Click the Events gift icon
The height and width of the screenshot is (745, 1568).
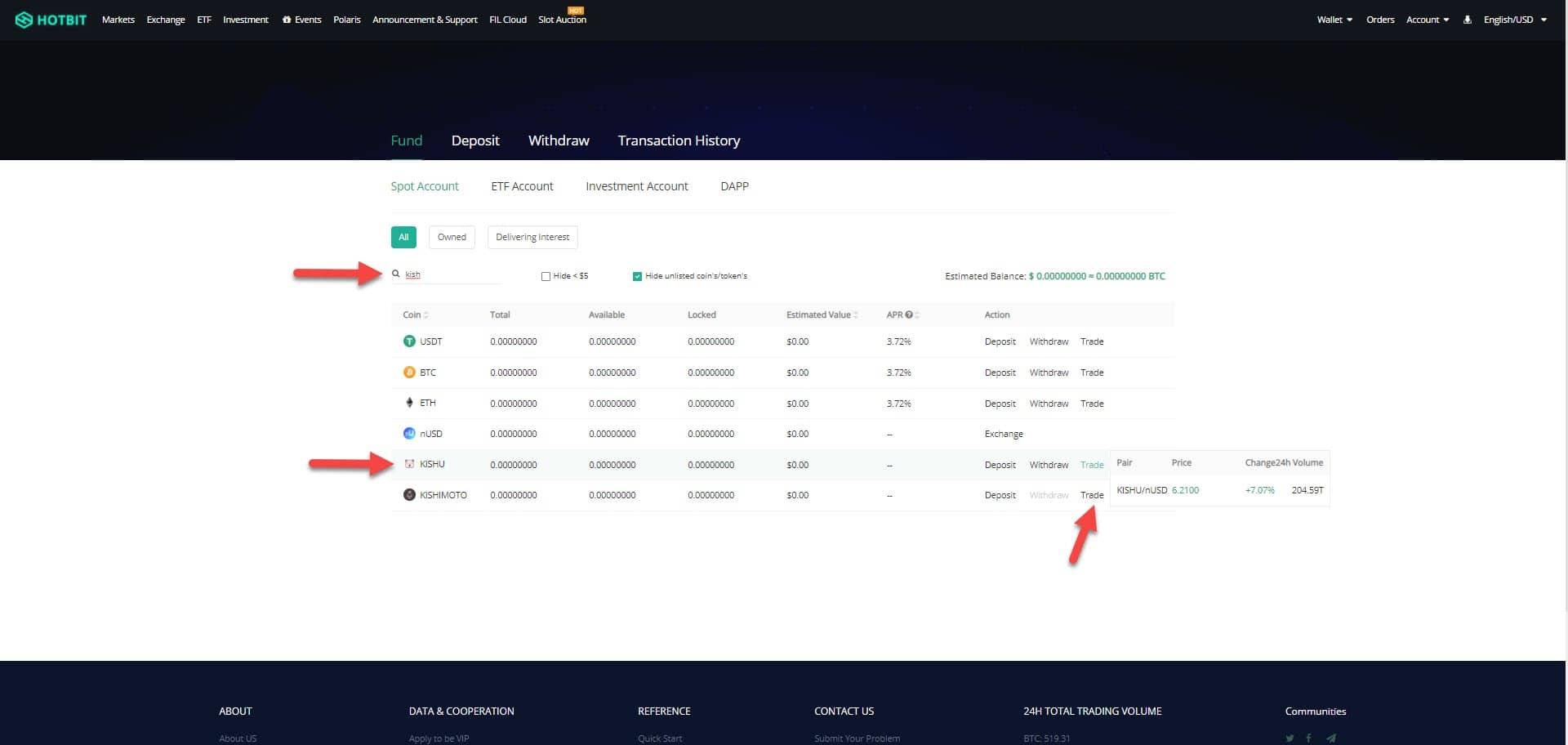(287, 20)
